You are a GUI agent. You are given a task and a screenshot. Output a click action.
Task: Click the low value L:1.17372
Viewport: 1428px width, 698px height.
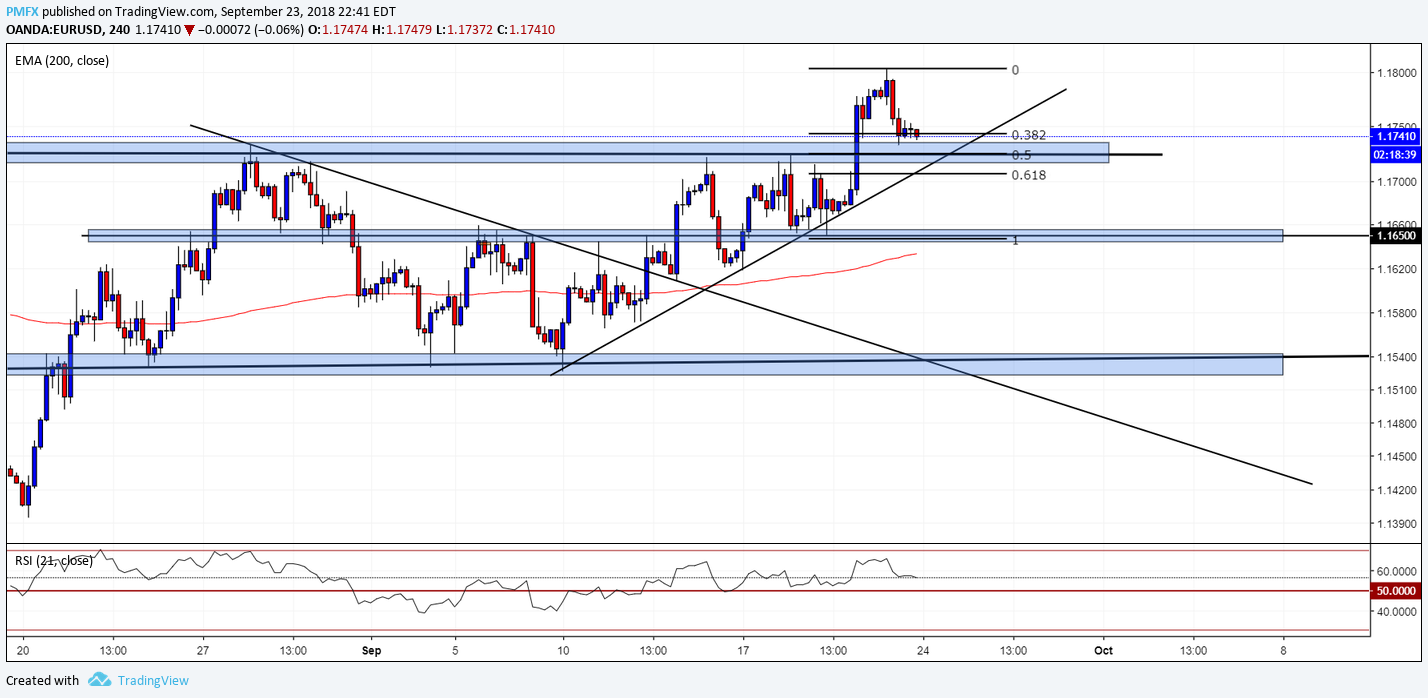(463, 30)
